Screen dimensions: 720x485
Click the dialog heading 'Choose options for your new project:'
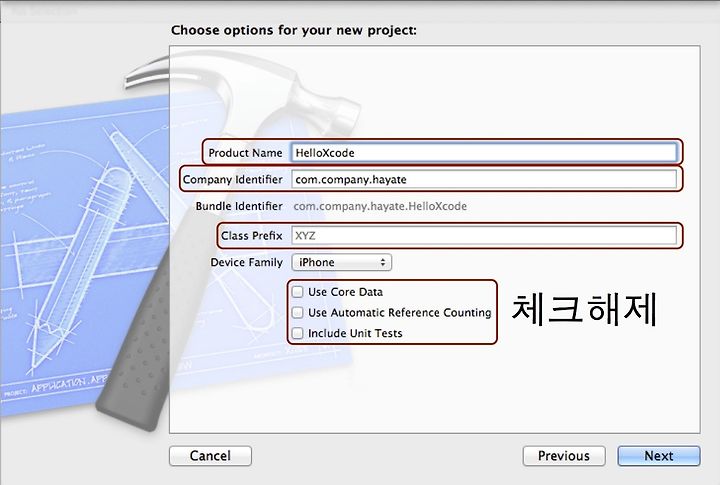click(294, 30)
